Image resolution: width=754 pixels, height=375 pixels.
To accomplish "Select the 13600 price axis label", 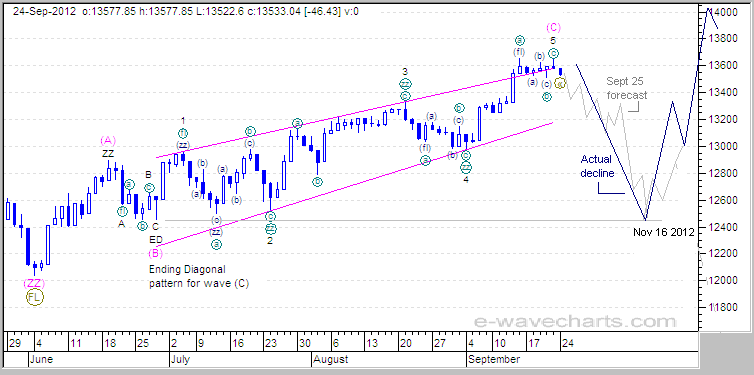I will point(724,65).
